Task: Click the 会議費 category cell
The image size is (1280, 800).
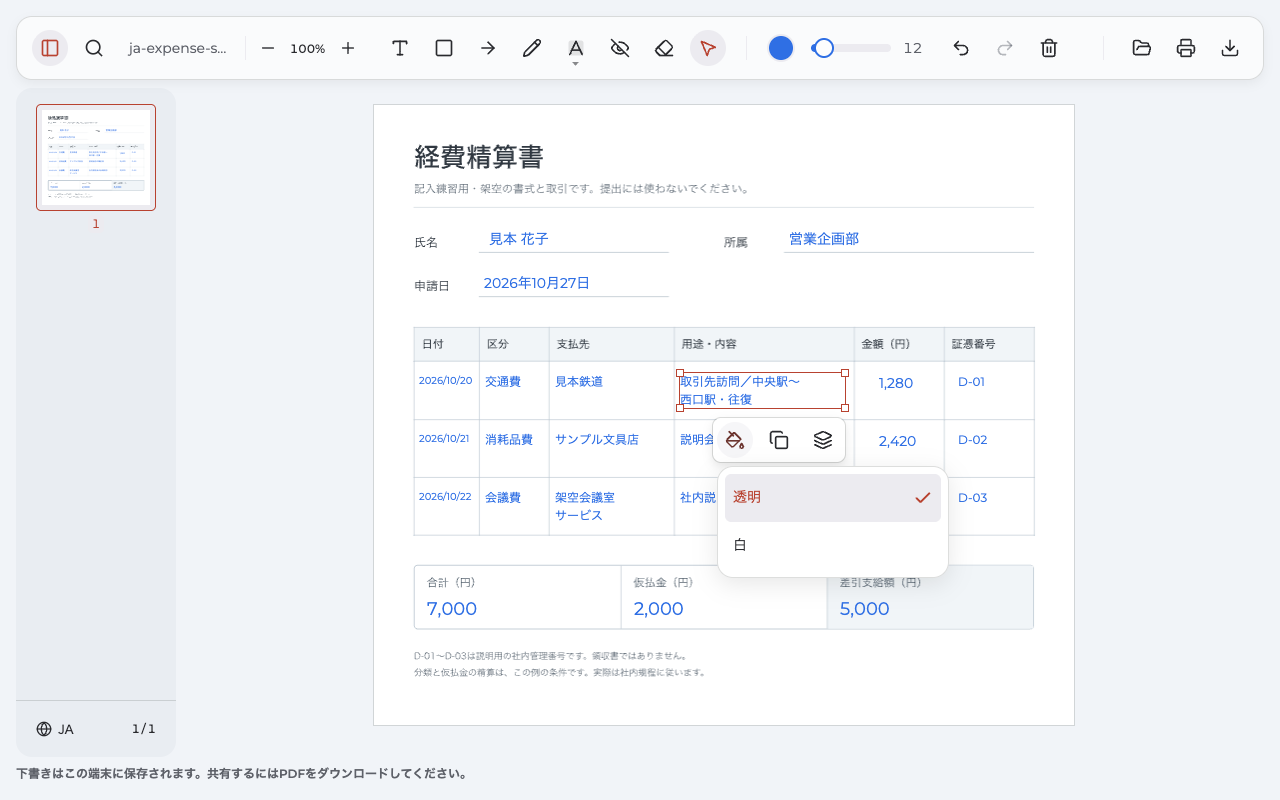Action: click(503, 498)
